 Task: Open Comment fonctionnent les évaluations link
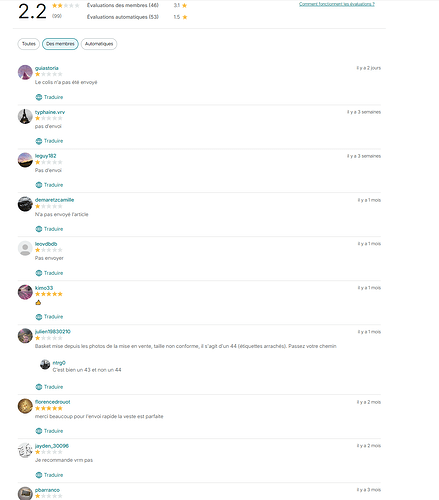pyautogui.click(x=337, y=4)
